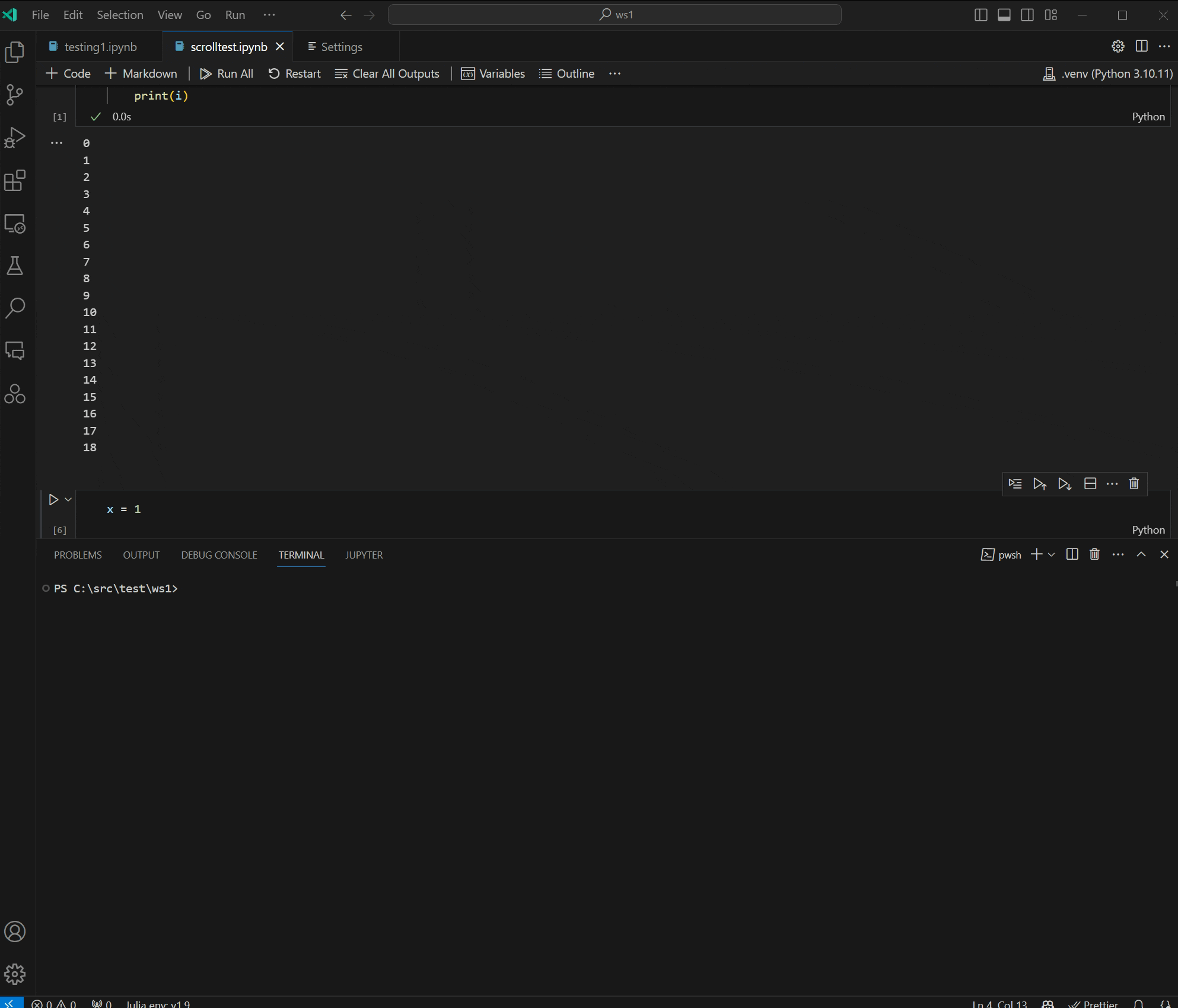
Task: Open the Testing flask icon view
Action: [15, 266]
